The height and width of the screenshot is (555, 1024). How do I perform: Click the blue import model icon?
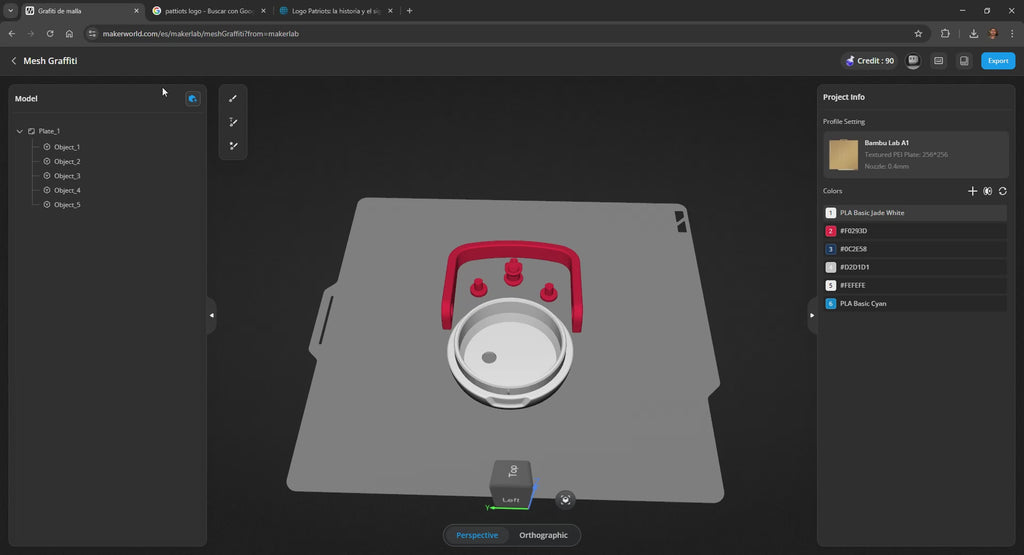point(193,99)
